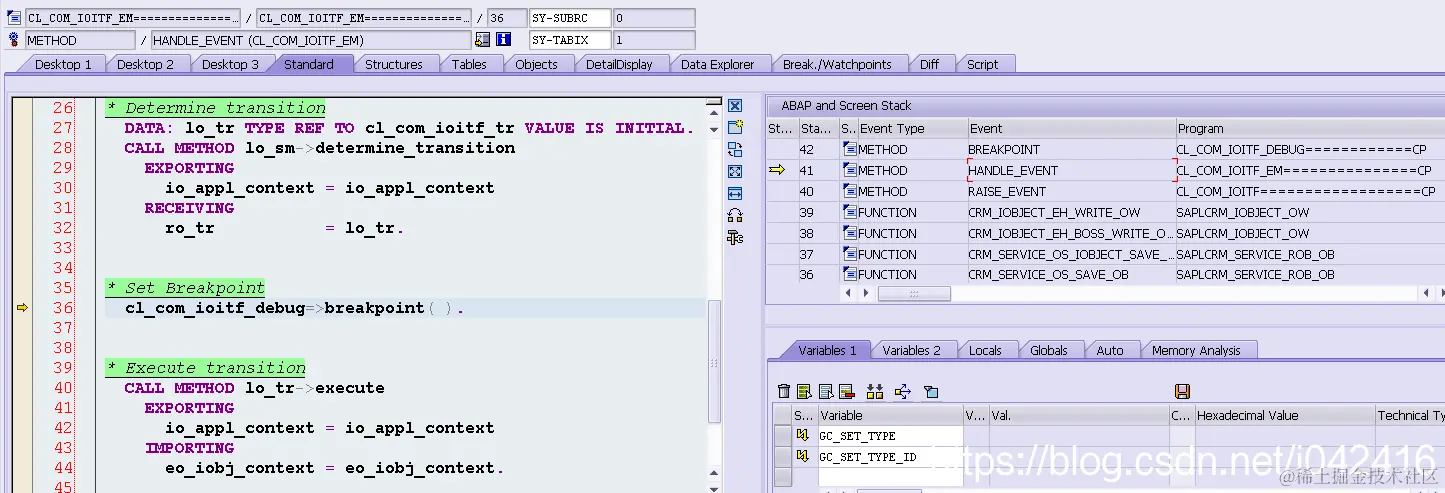The height and width of the screenshot is (493, 1445).
Task: Open the Desktop 3 tab
Action: point(230,64)
